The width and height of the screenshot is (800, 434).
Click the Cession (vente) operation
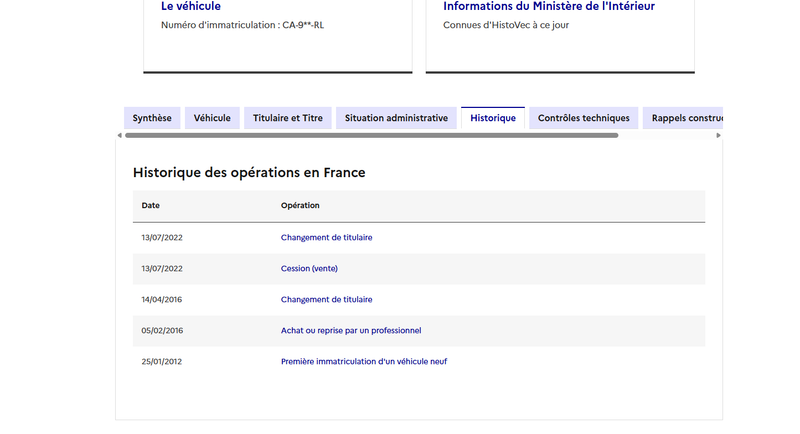point(309,269)
